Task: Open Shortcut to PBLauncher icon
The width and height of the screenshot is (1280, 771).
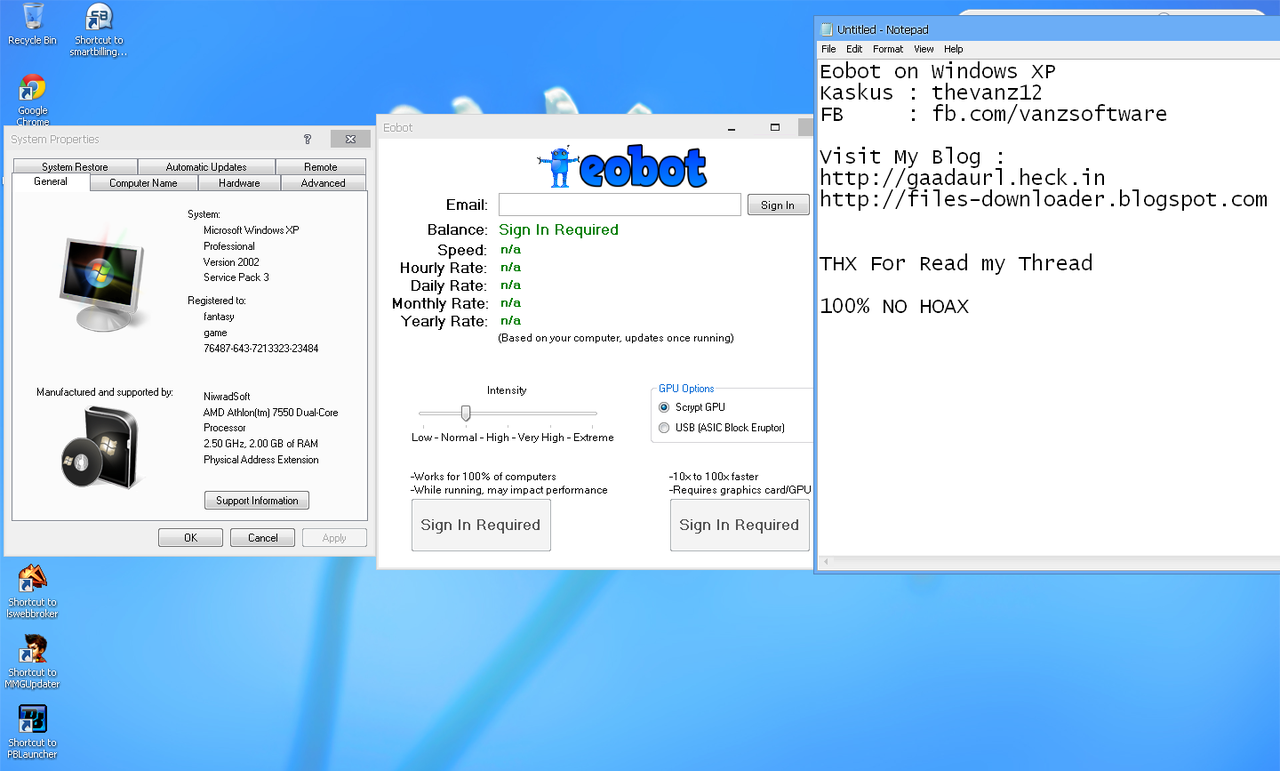Action: coord(32,731)
